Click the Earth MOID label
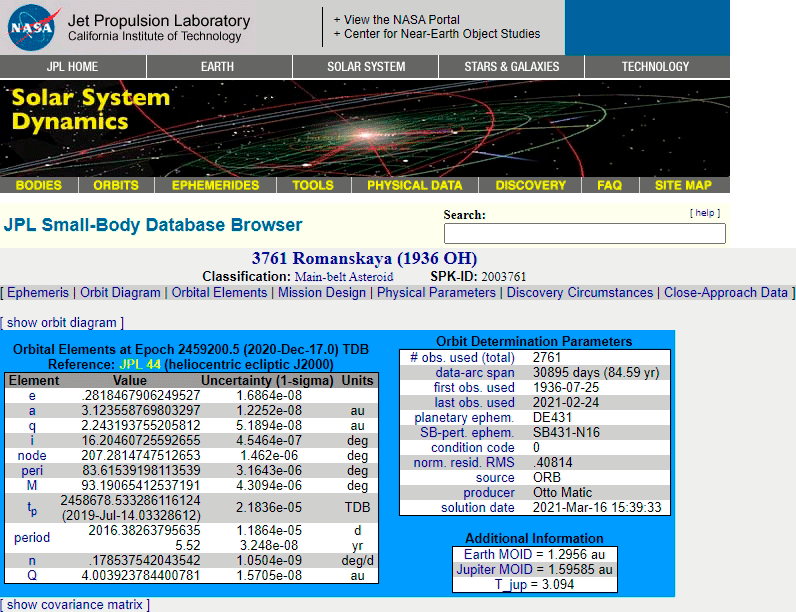 pos(498,554)
